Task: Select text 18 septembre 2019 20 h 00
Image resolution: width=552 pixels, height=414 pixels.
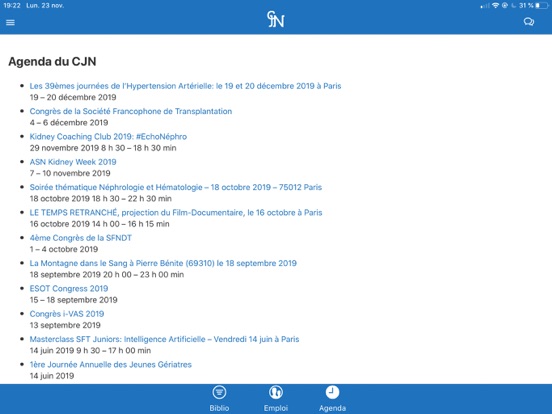Action: point(81,275)
